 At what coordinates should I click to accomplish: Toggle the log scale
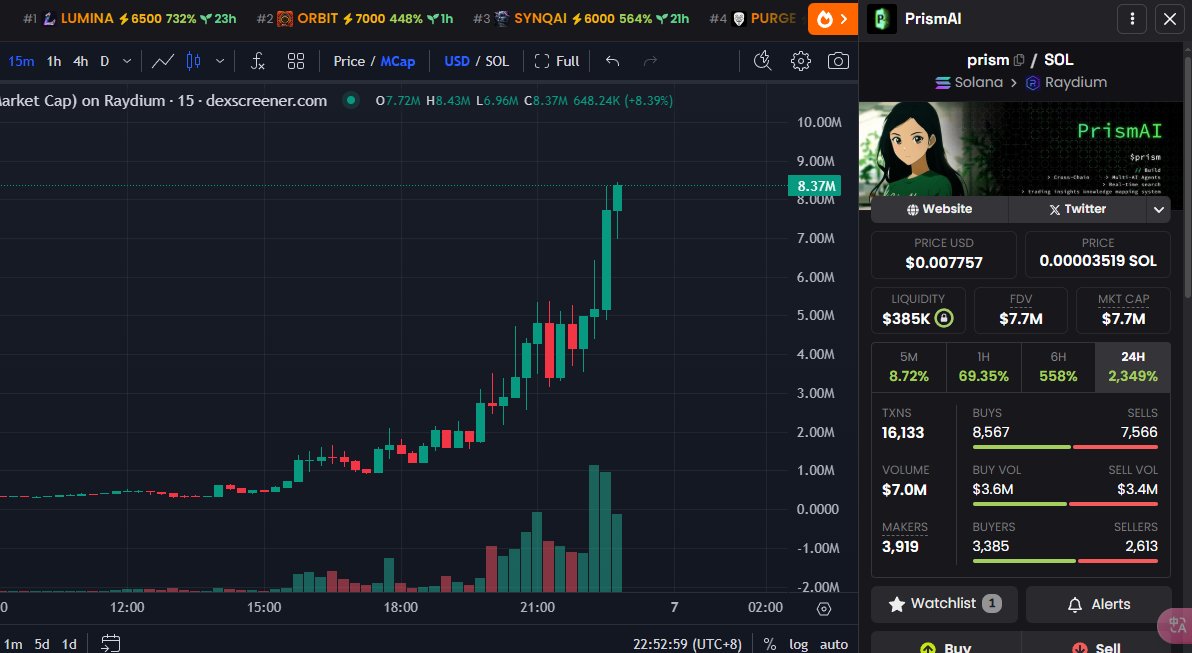(x=798, y=644)
